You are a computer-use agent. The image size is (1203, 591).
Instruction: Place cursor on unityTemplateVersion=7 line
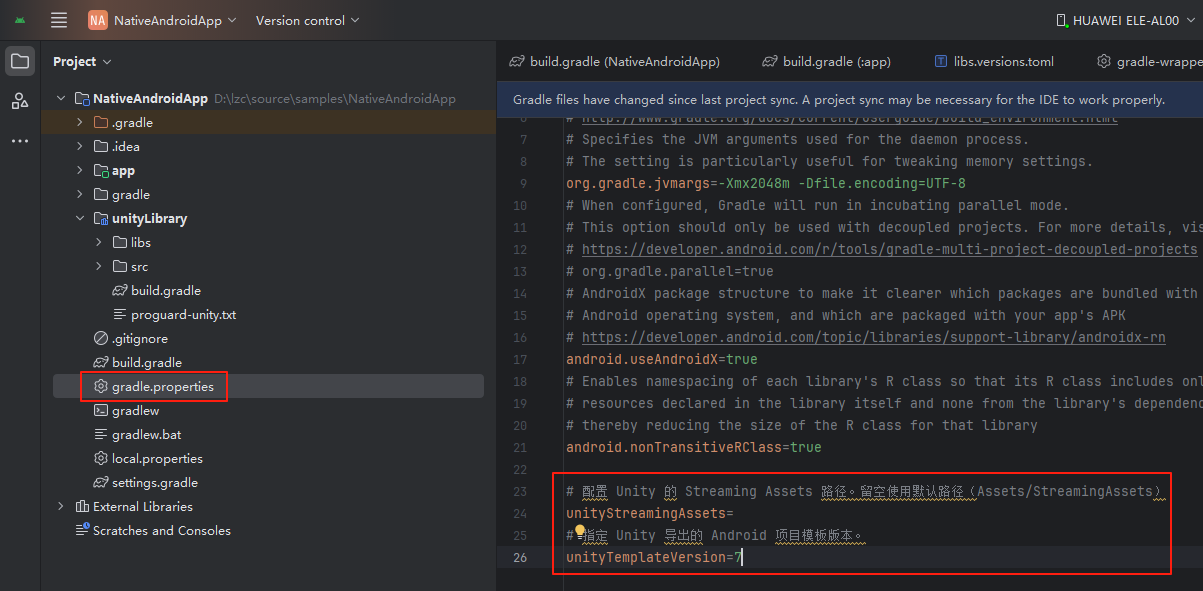[654, 557]
